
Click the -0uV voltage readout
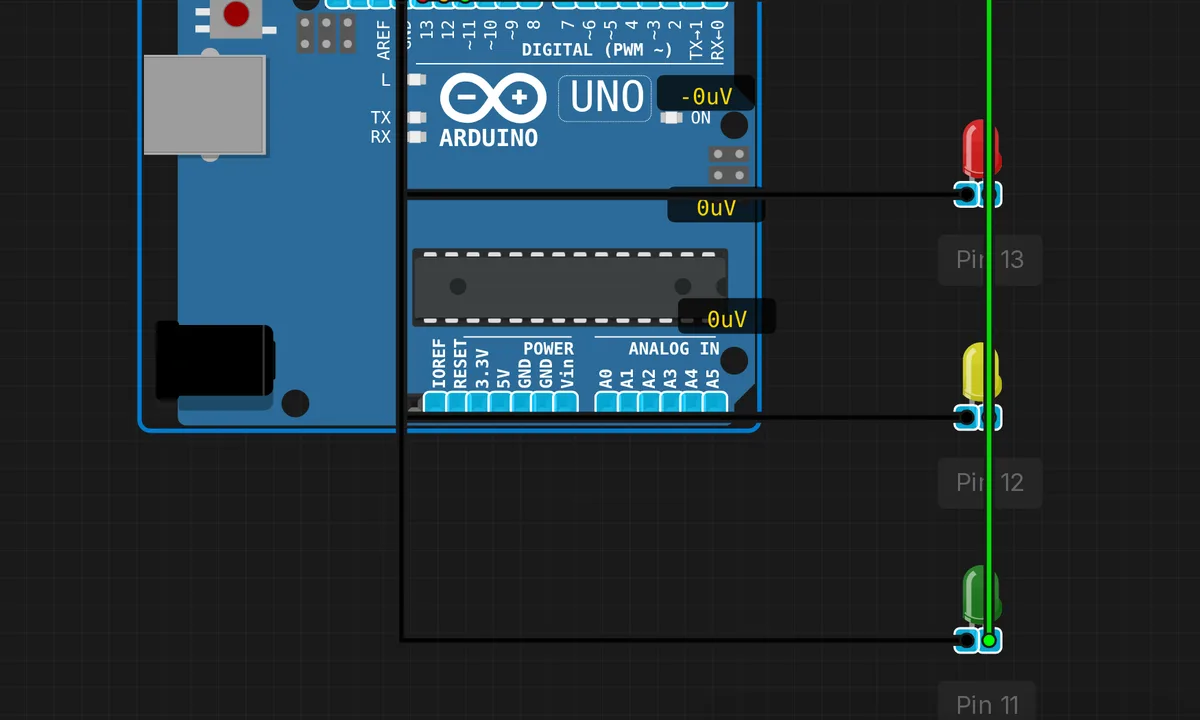706,96
